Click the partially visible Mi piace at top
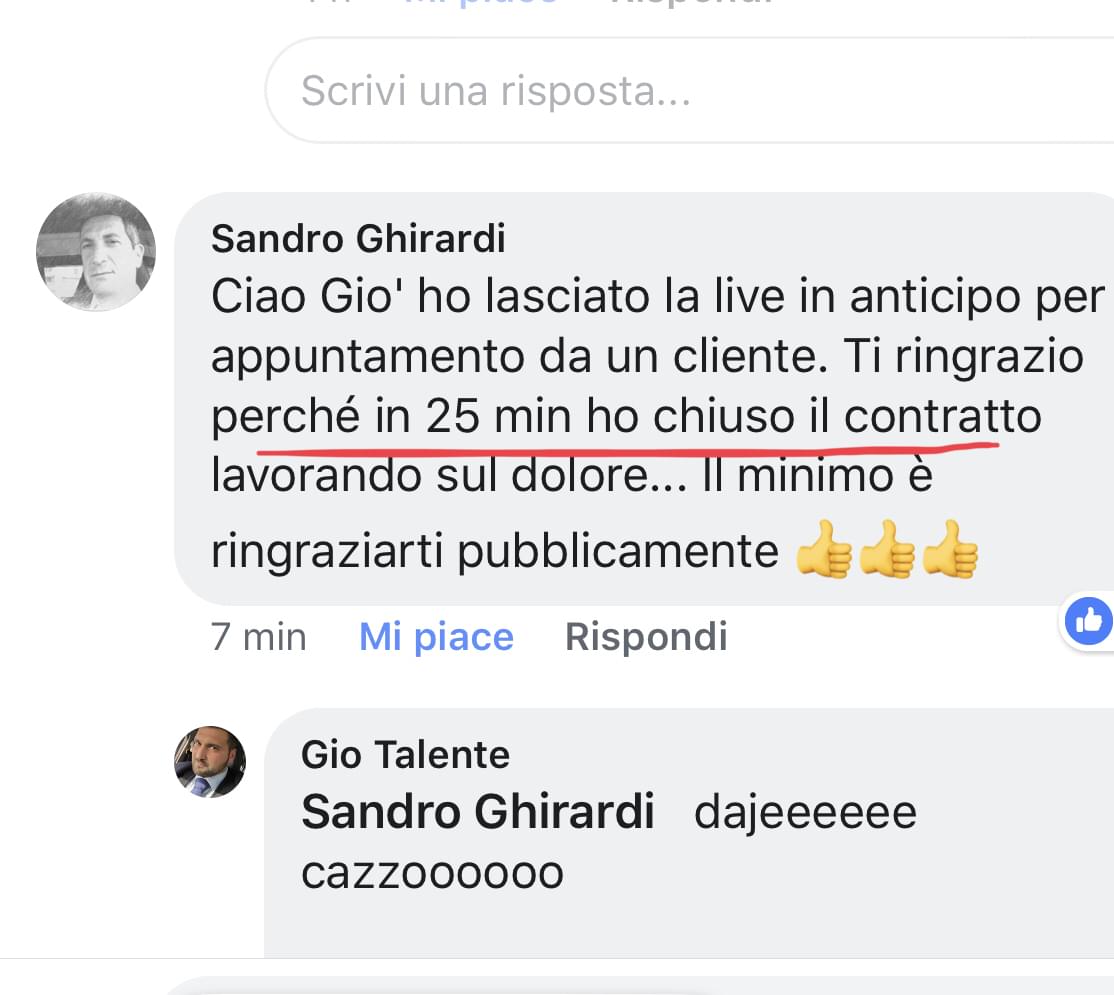The image size is (1114, 995). tap(480, 4)
